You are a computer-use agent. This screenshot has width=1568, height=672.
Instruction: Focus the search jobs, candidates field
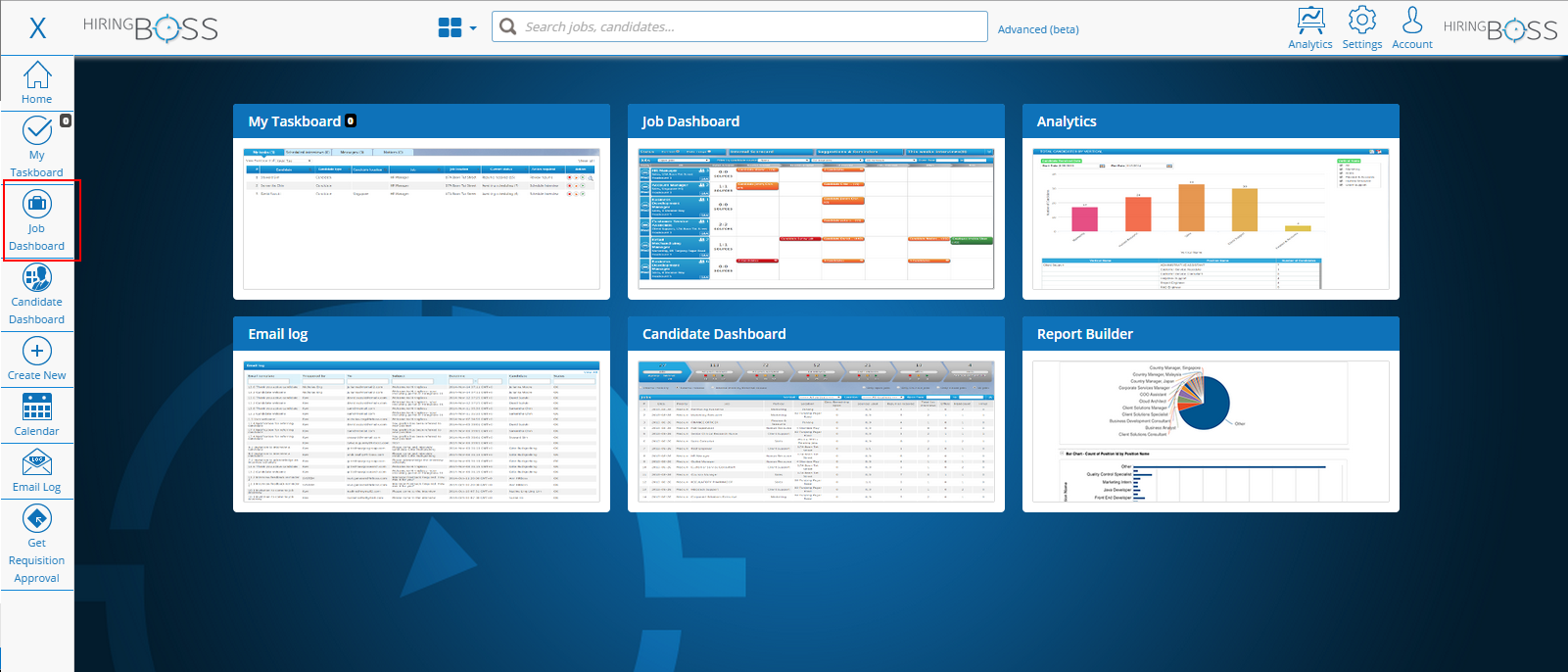click(739, 26)
